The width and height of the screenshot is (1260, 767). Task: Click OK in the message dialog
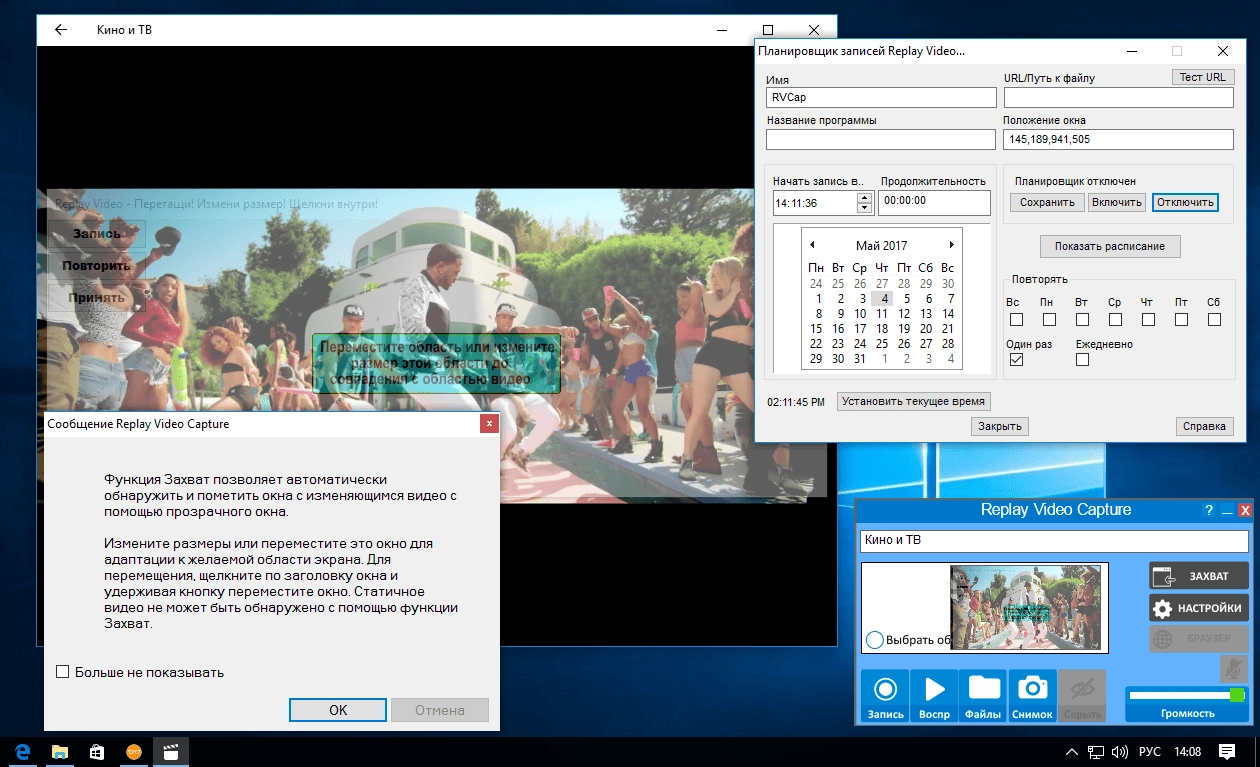point(338,710)
